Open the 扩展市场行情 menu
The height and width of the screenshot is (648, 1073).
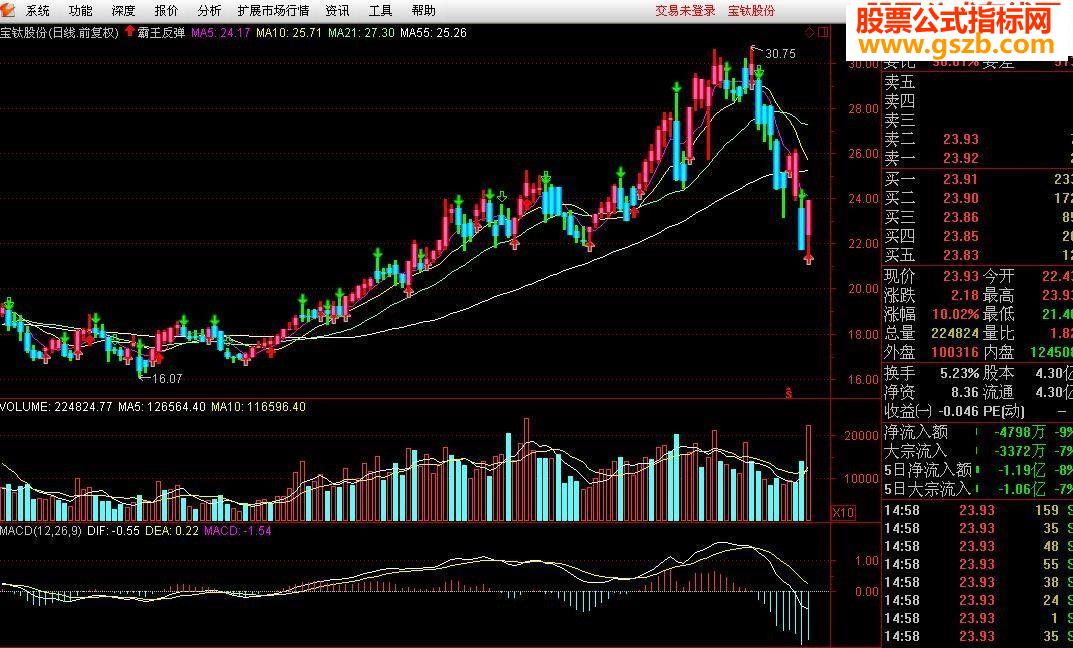tap(273, 10)
